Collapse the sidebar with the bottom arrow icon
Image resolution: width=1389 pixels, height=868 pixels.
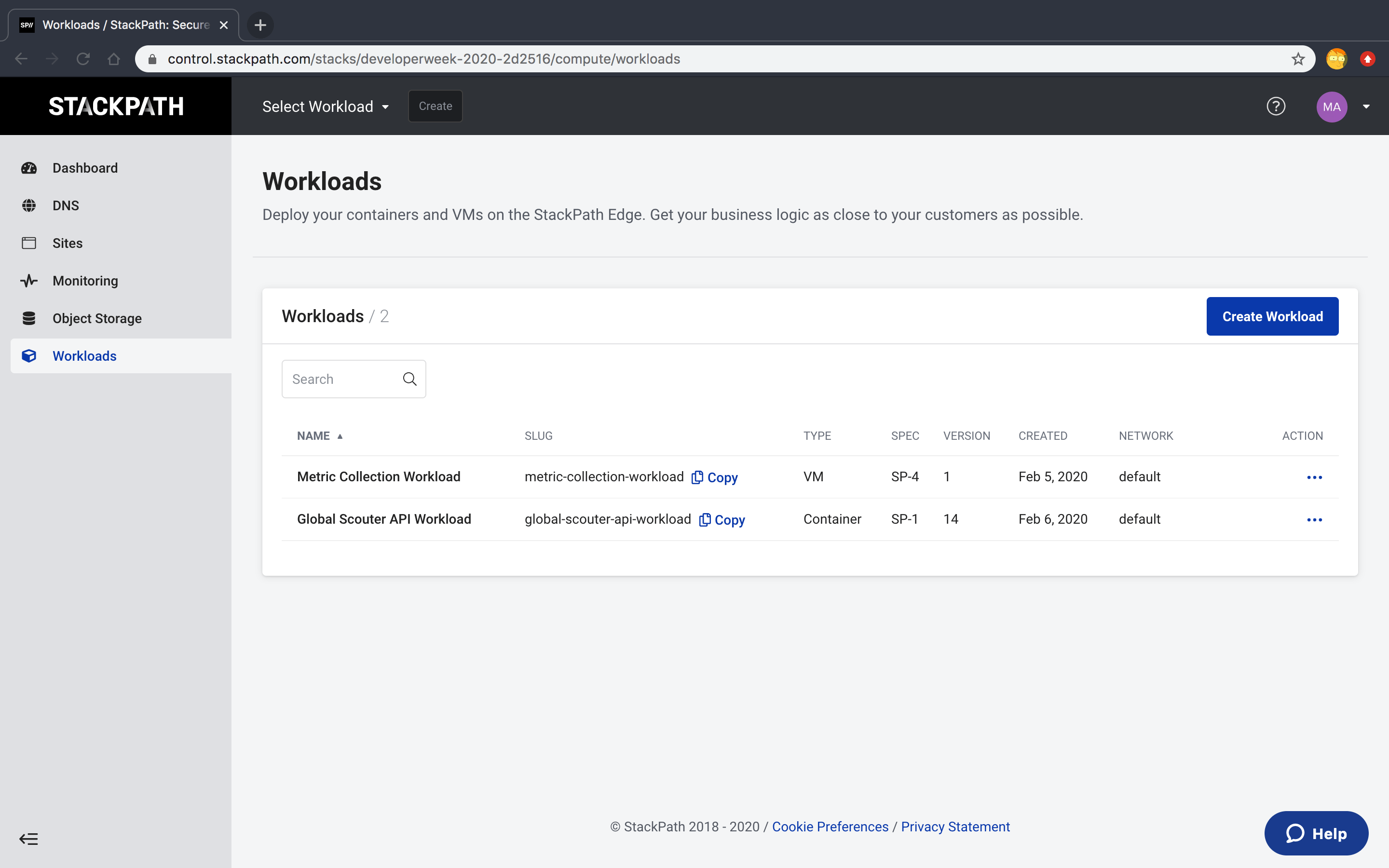point(29,839)
